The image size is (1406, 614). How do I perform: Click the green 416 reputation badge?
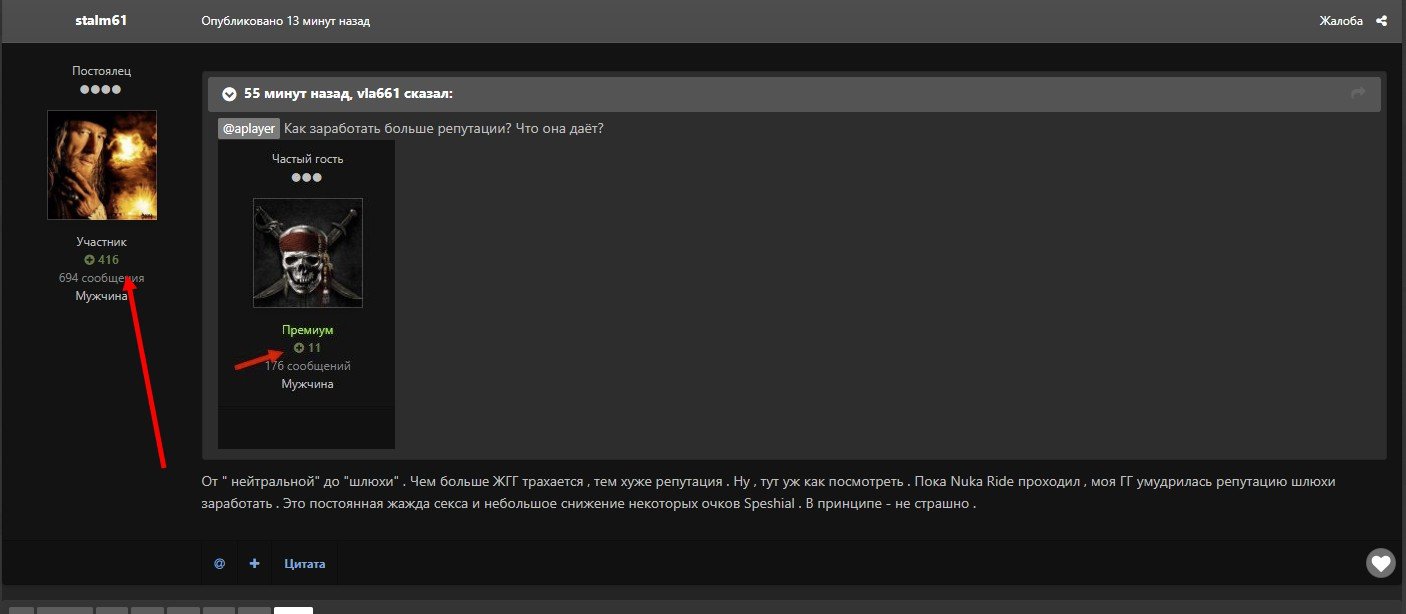click(102, 260)
